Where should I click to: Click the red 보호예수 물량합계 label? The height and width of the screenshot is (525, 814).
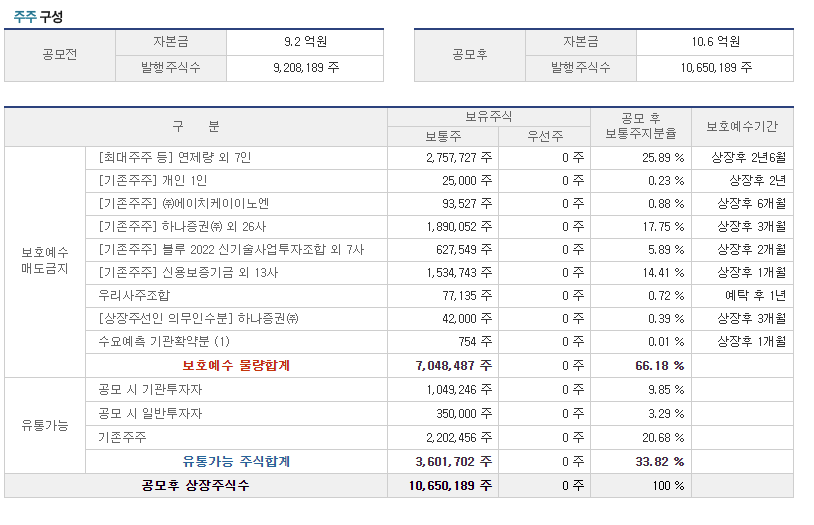point(236,366)
